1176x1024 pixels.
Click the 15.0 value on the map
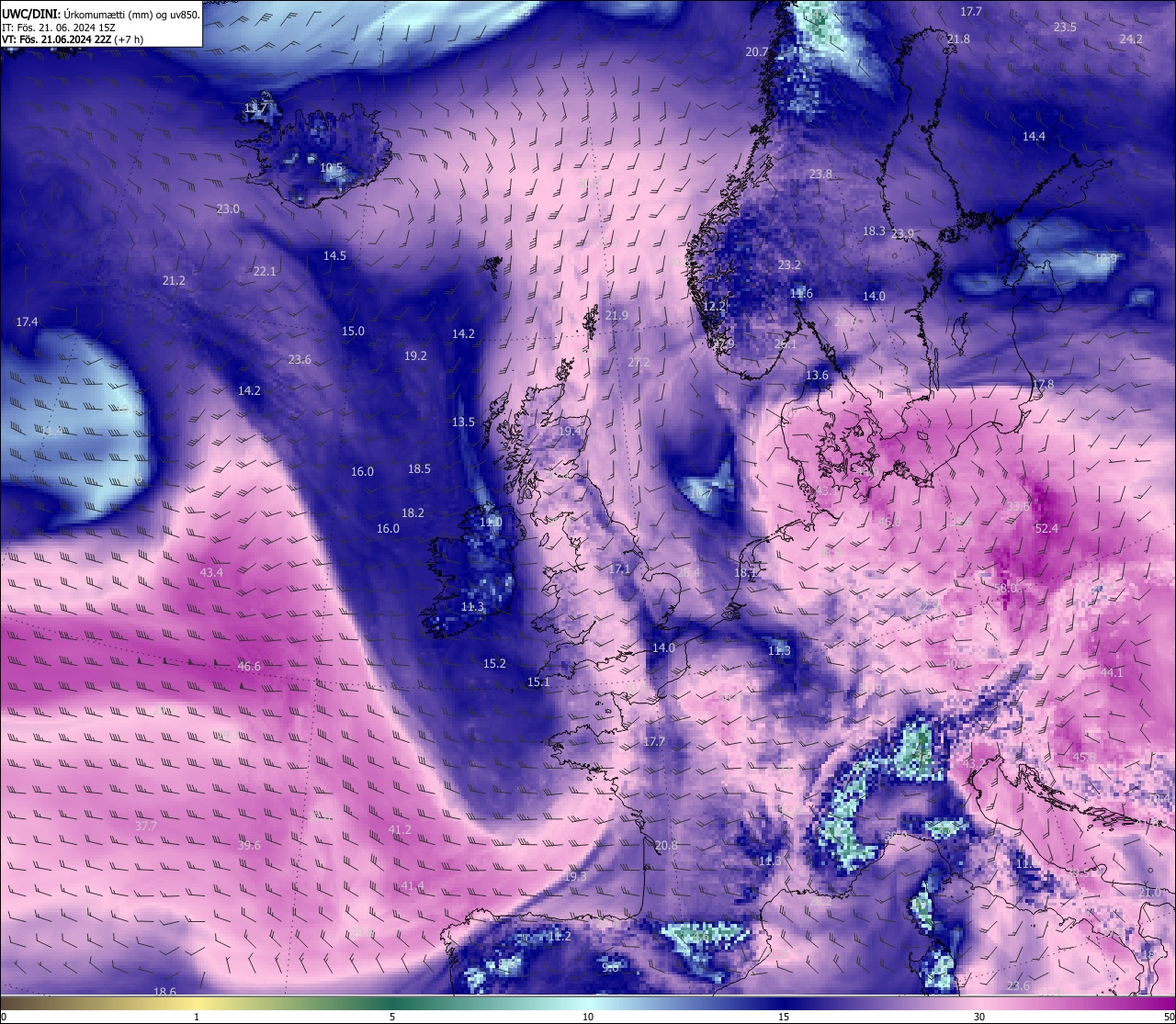click(353, 331)
